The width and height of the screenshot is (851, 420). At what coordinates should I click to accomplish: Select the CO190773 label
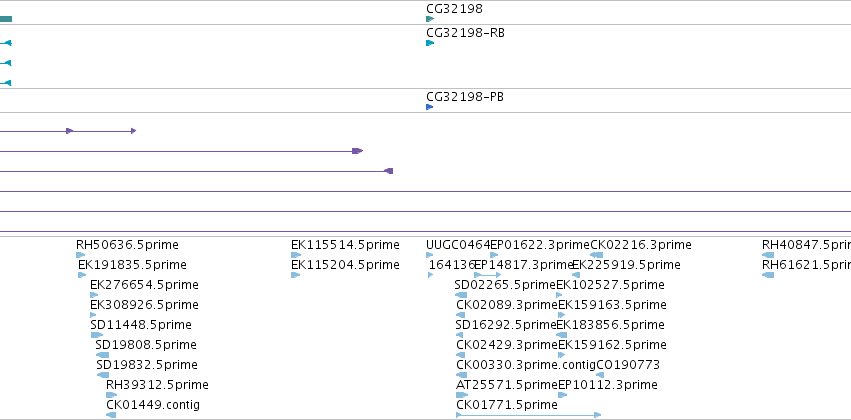click(x=628, y=365)
